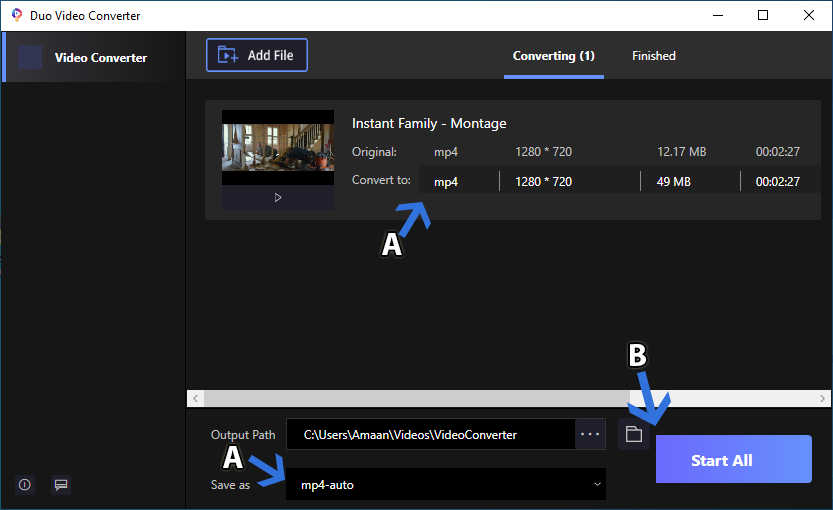Click the Add File icon glyph
The height and width of the screenshot is (510, 833).
(228, 55)
